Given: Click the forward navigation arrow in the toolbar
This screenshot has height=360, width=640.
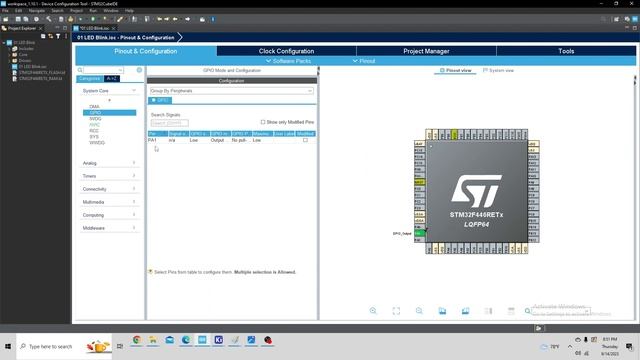Looking at the screenshot, I should (x=187, y=19).
